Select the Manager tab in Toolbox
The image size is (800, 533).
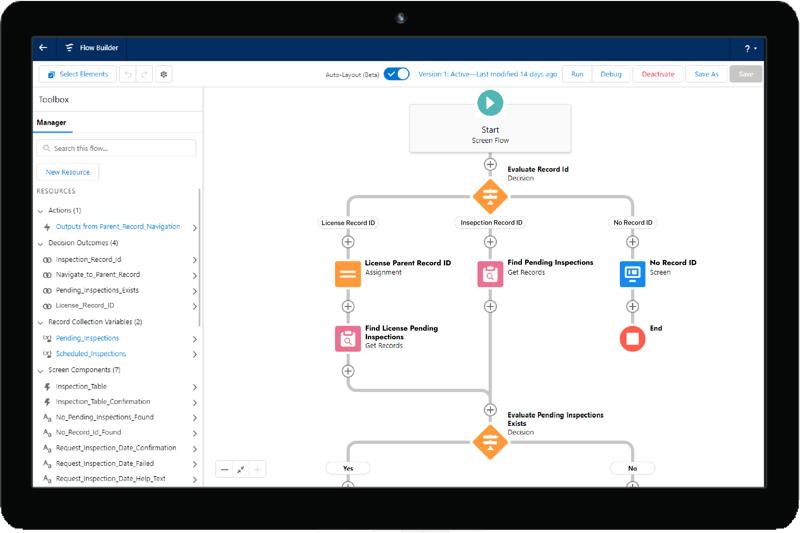pyautogui.click(x=52, y=123)
